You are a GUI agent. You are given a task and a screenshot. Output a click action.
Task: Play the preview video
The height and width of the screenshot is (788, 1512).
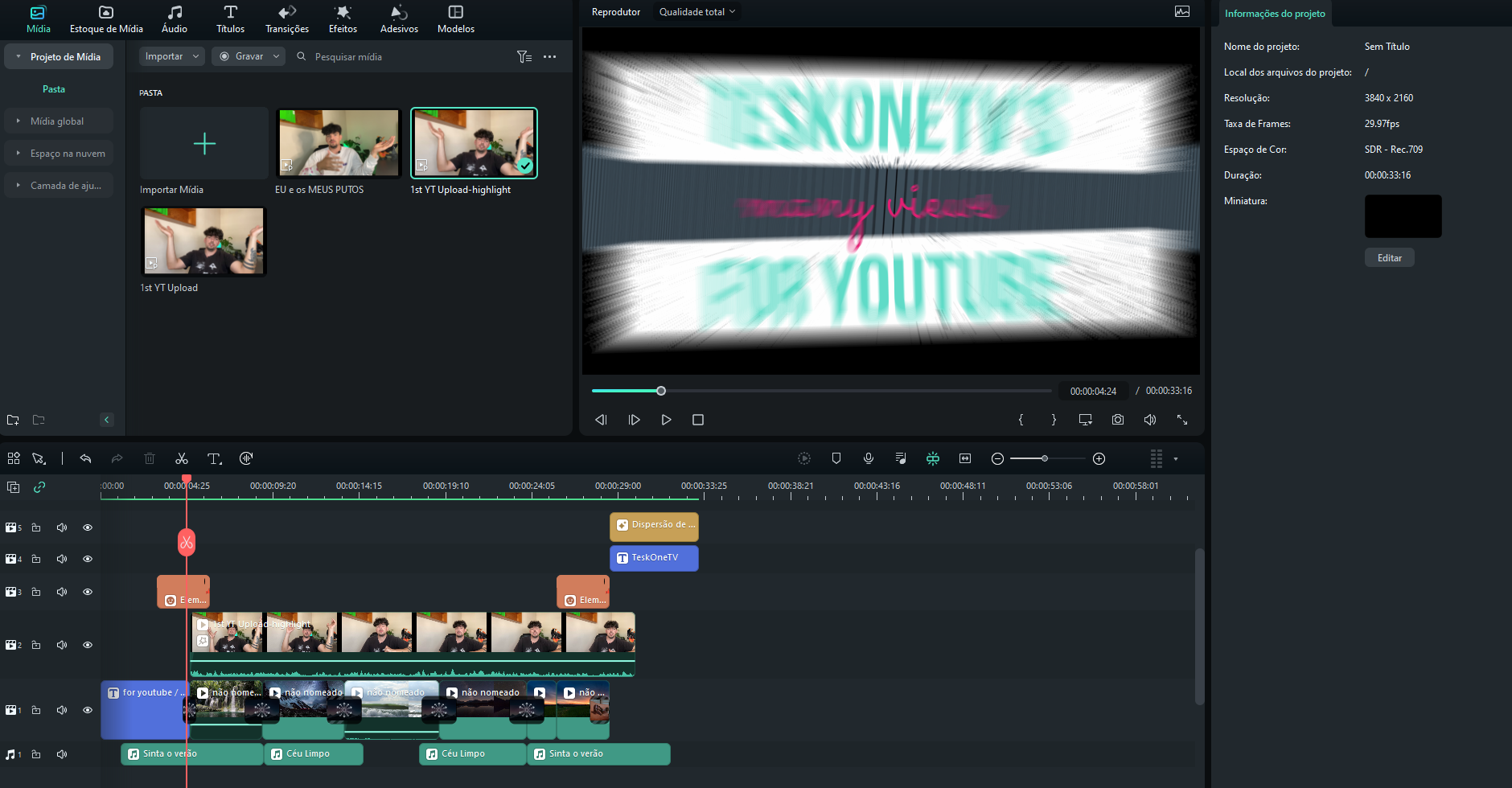(x=666, y=420)
